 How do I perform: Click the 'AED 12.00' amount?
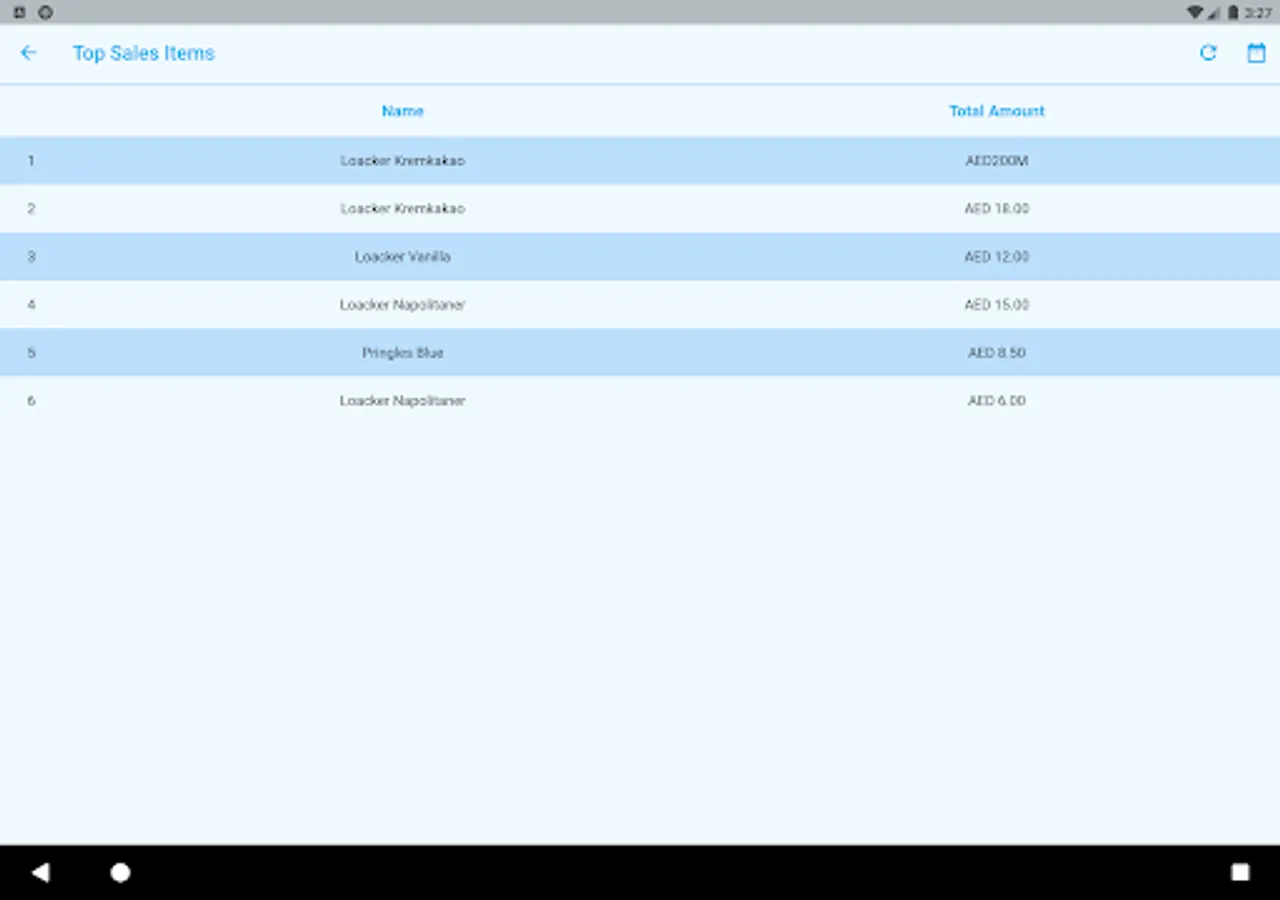997,256
